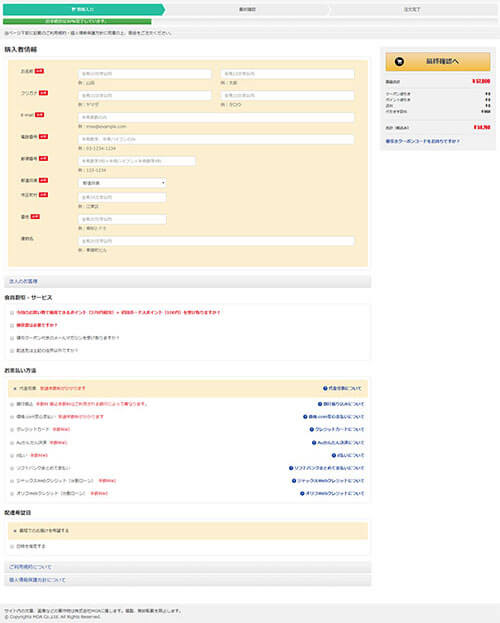Click help icon beside 代金引換について
The image size is (500, 623).
(x=325, y=388)
